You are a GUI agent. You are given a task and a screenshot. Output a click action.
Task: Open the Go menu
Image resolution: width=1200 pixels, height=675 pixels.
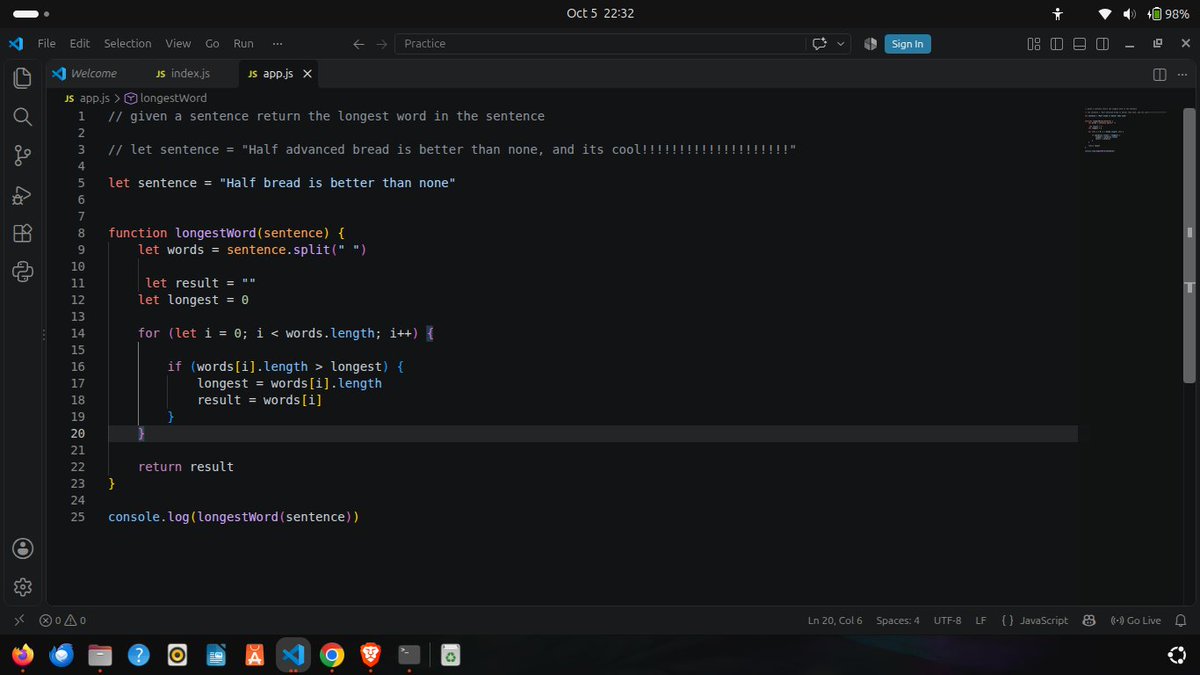tap(212, 43)
